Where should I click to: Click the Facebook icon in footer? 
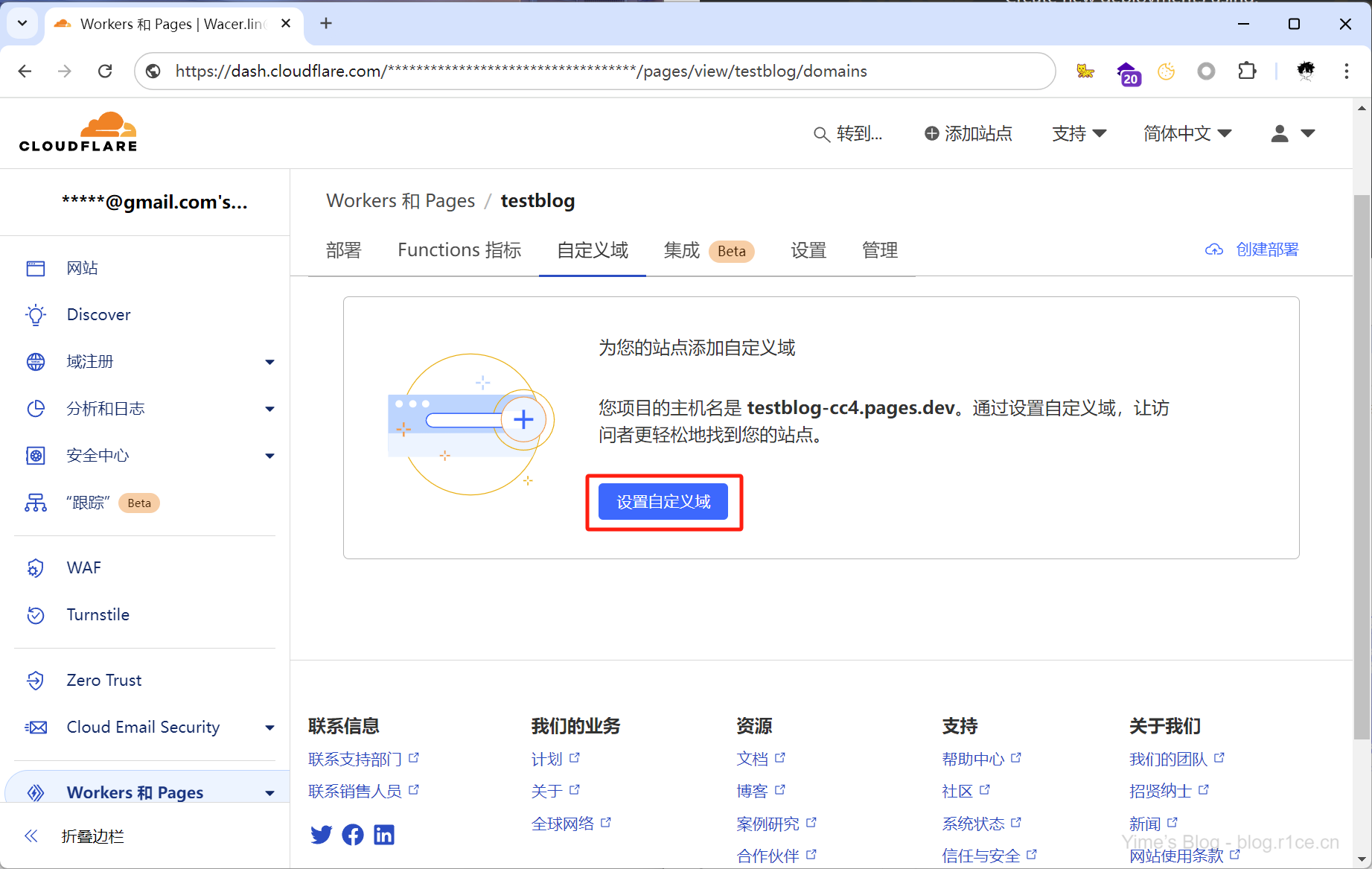[353, 835]
